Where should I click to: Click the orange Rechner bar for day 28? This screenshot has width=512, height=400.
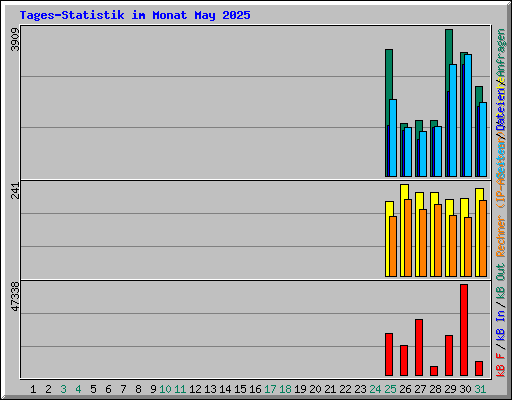tap(438, 240)
